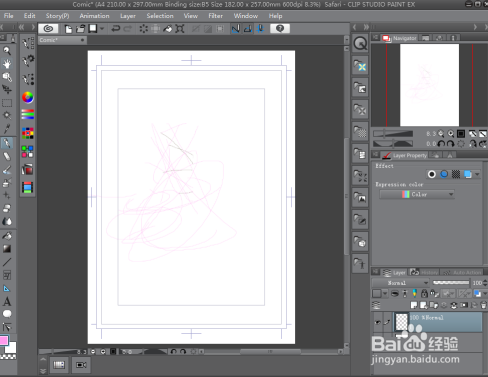
Task: Toggle Clip to Layer Below
Action: (395, 293)
